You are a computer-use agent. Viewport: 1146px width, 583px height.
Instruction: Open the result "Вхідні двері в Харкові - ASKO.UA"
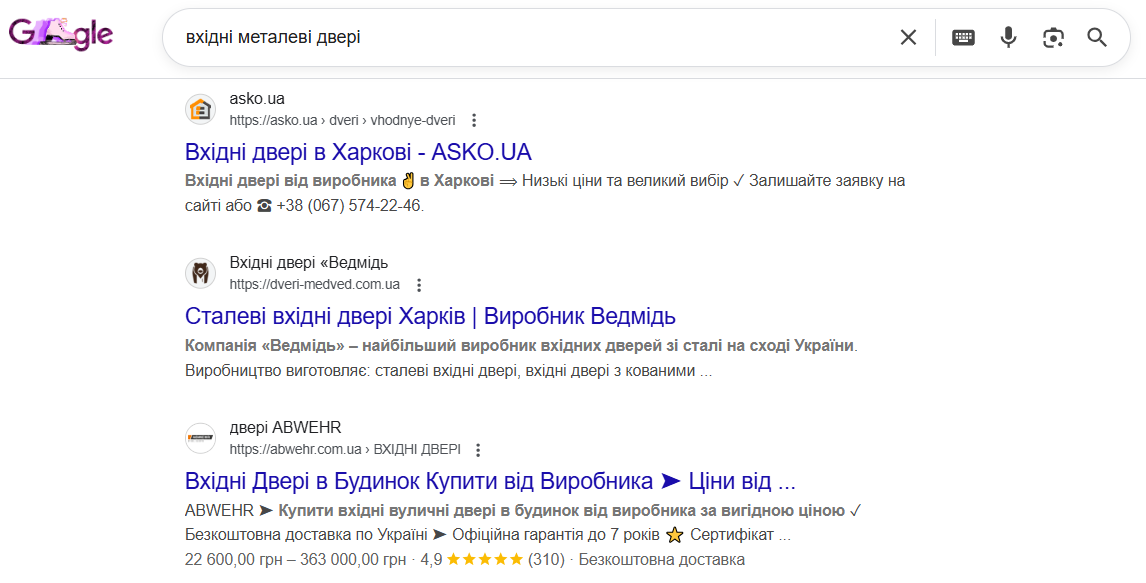[357, 151]
